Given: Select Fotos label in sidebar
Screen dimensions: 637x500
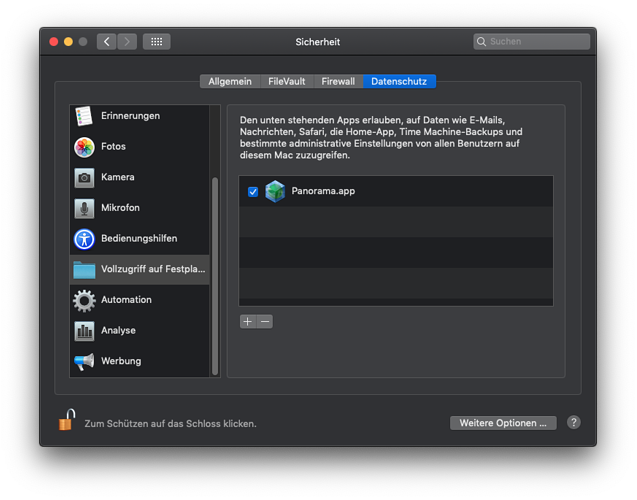Looking at the screenshot, I should point(113,147).
